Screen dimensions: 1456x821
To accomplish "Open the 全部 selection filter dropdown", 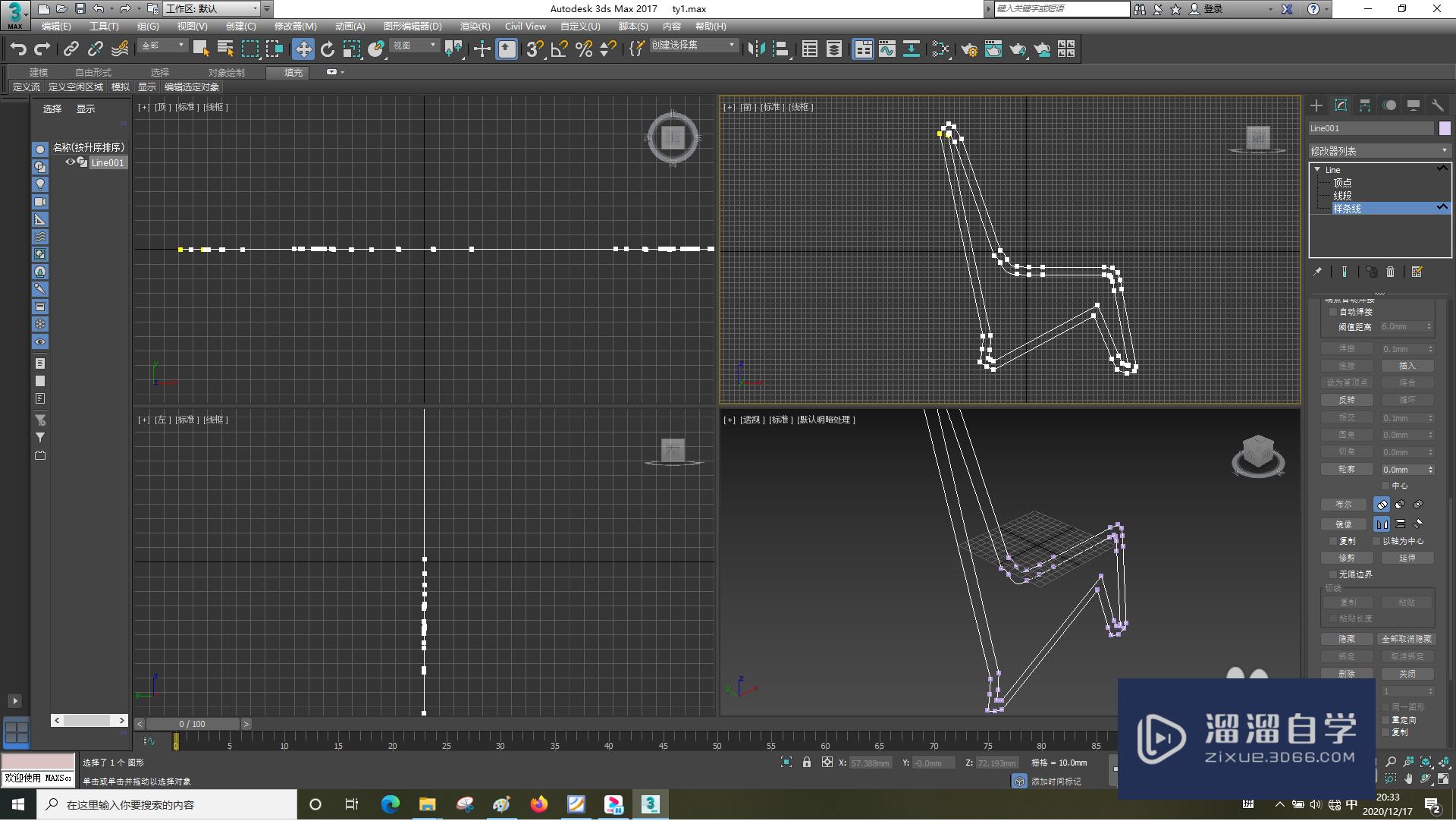I will (x=162, y=46).
